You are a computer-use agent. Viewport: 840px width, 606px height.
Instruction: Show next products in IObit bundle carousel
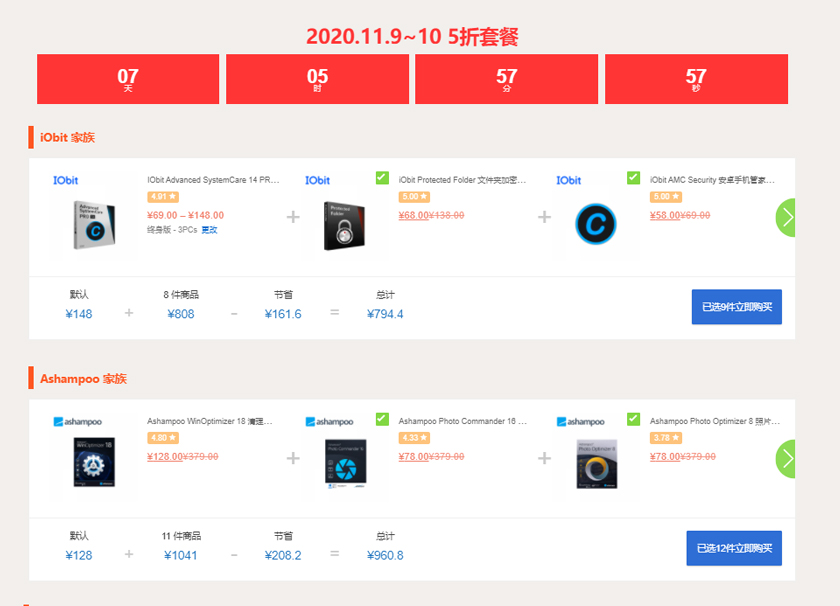[x=787, y=217]
